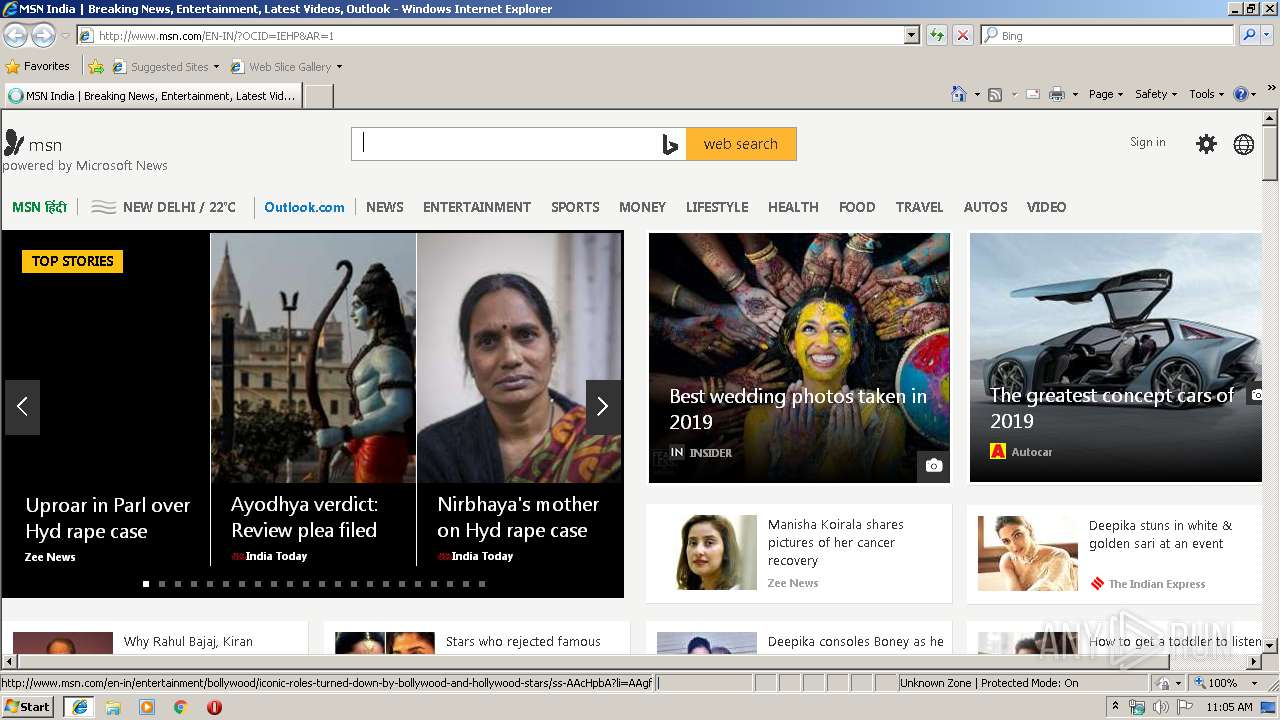
Task: Click in the MSN search text field
Action: click(x=505, y=144)
